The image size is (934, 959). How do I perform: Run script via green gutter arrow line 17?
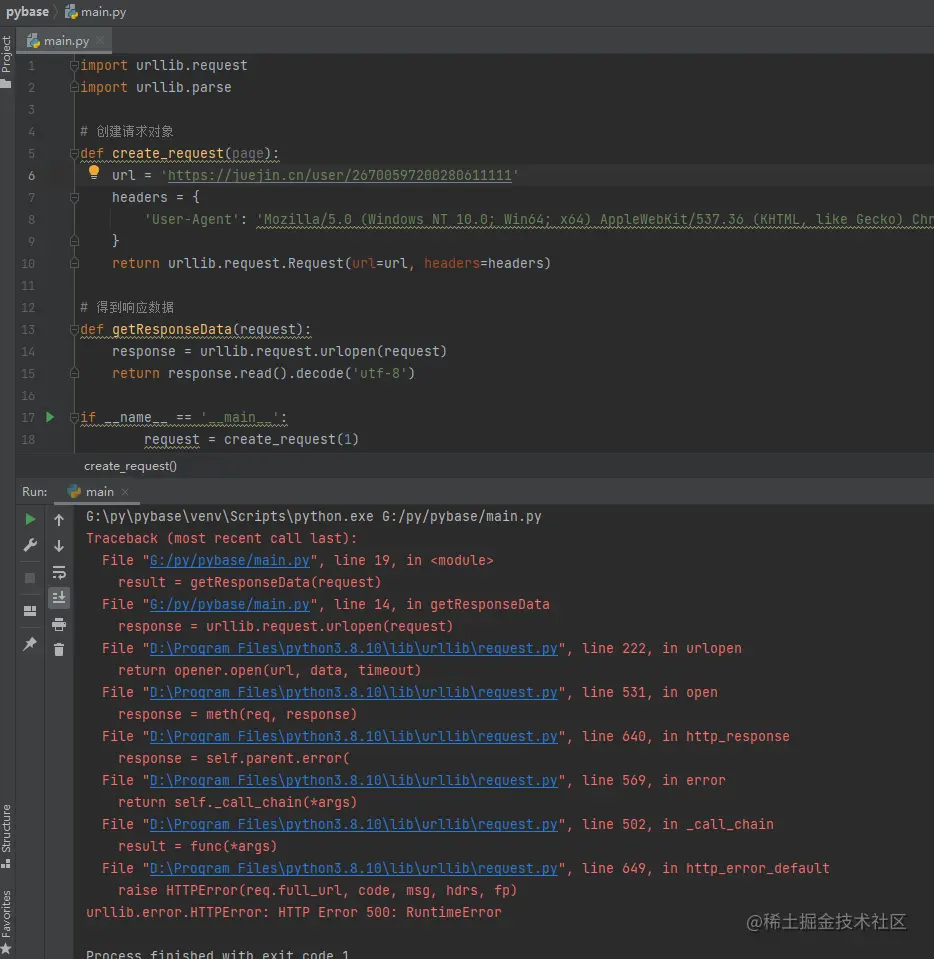[50, 417]
